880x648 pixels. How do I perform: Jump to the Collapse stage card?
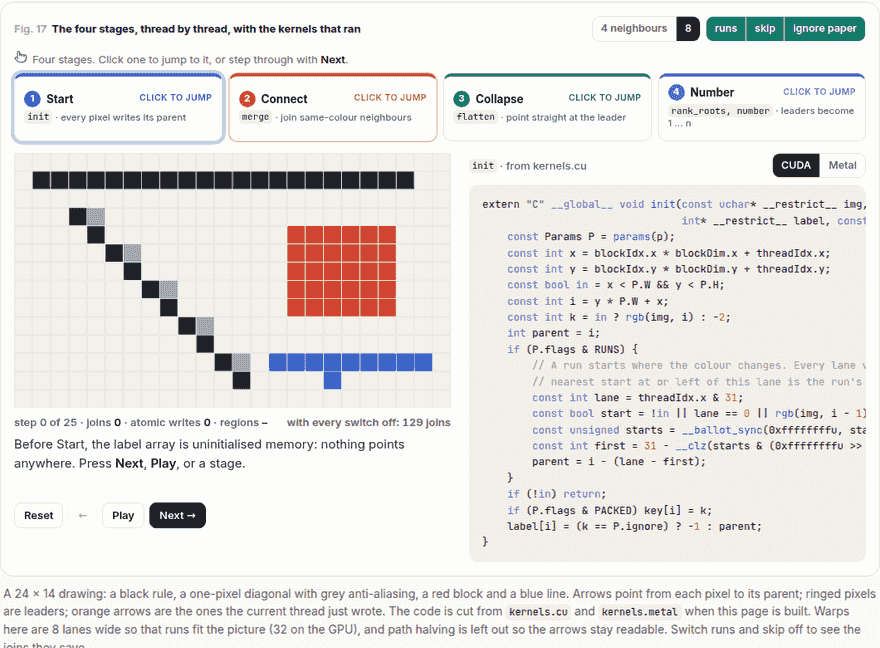click(547, 108)
